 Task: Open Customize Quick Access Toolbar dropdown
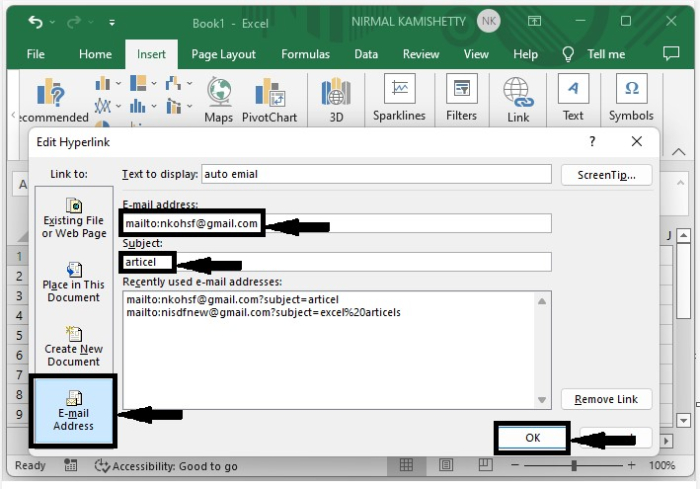pyautogui.click(x=112, y=22)
